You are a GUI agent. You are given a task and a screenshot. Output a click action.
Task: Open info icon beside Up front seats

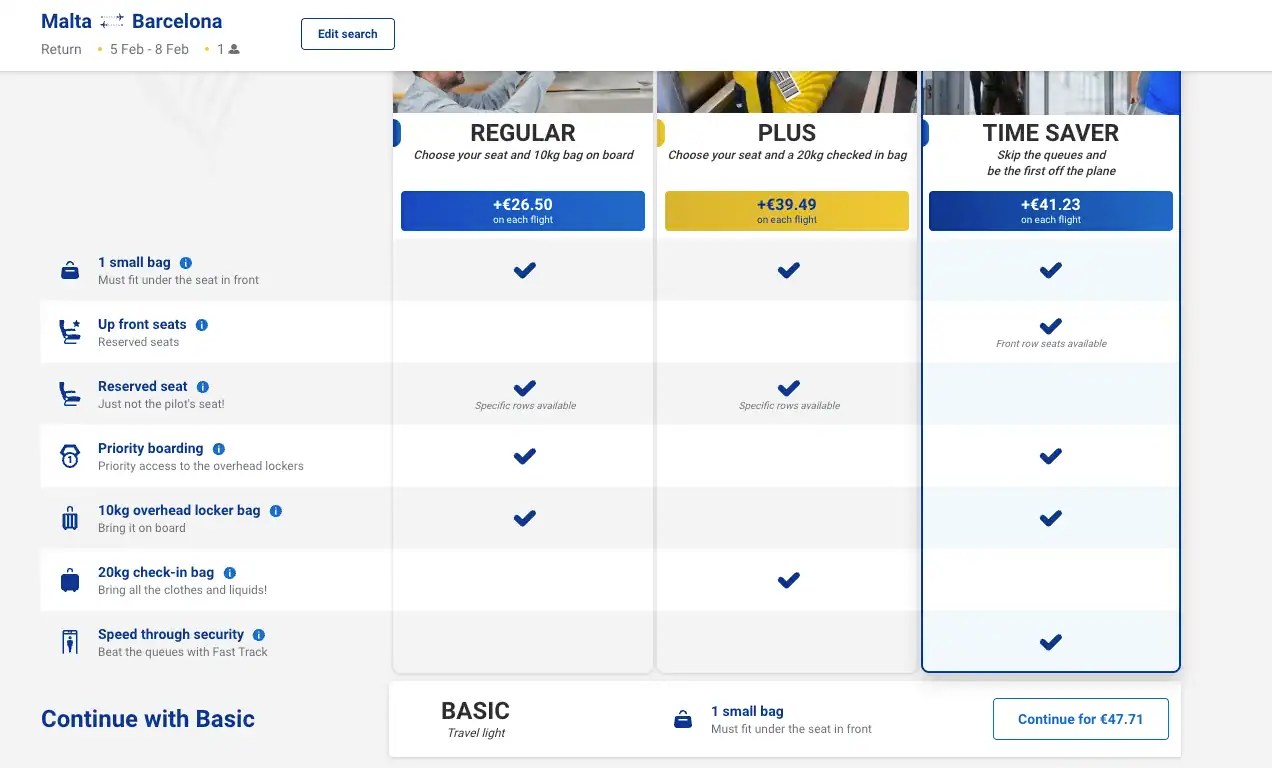pyautogui.click(x=202, y=325)
